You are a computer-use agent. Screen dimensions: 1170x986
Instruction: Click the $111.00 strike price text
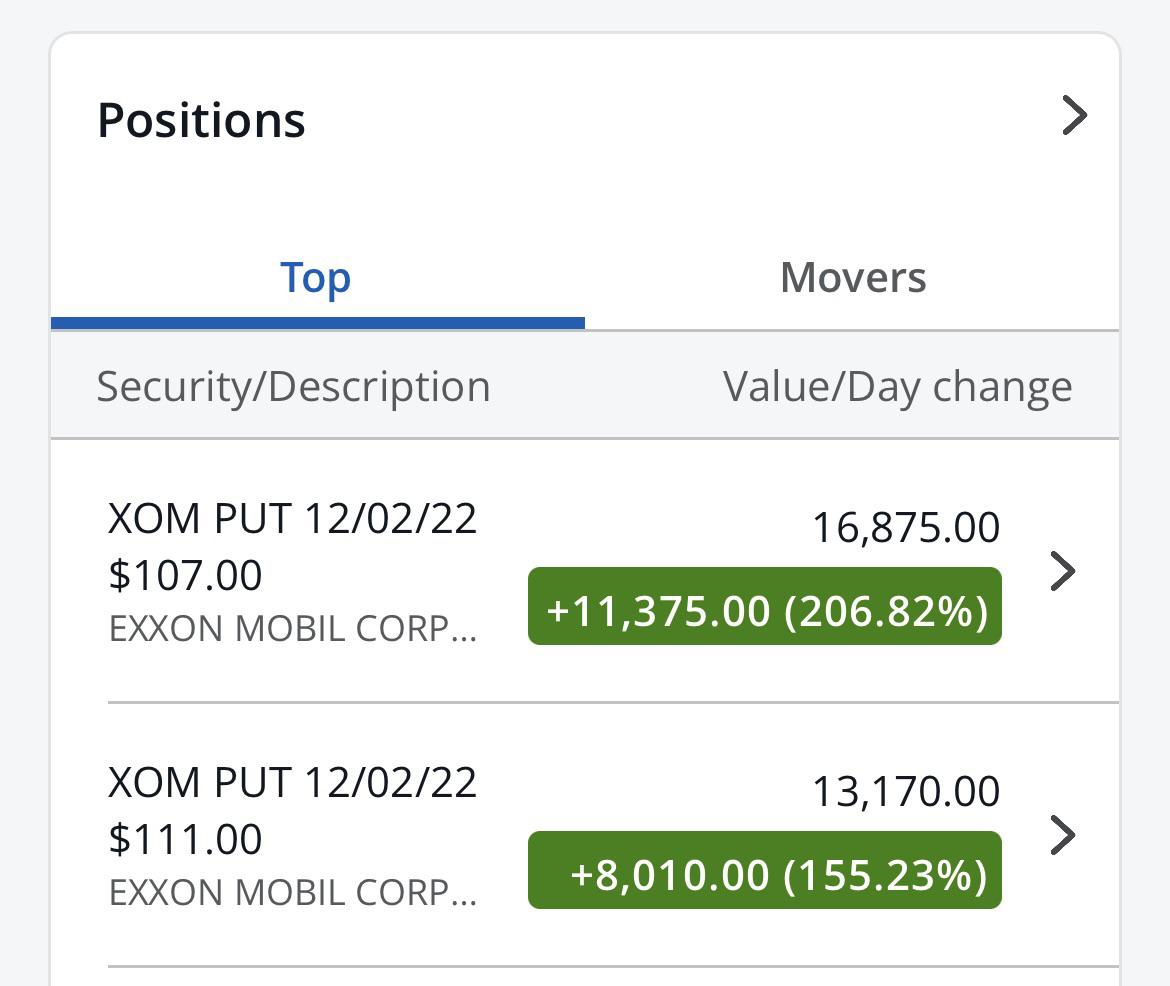coord(185,839)
